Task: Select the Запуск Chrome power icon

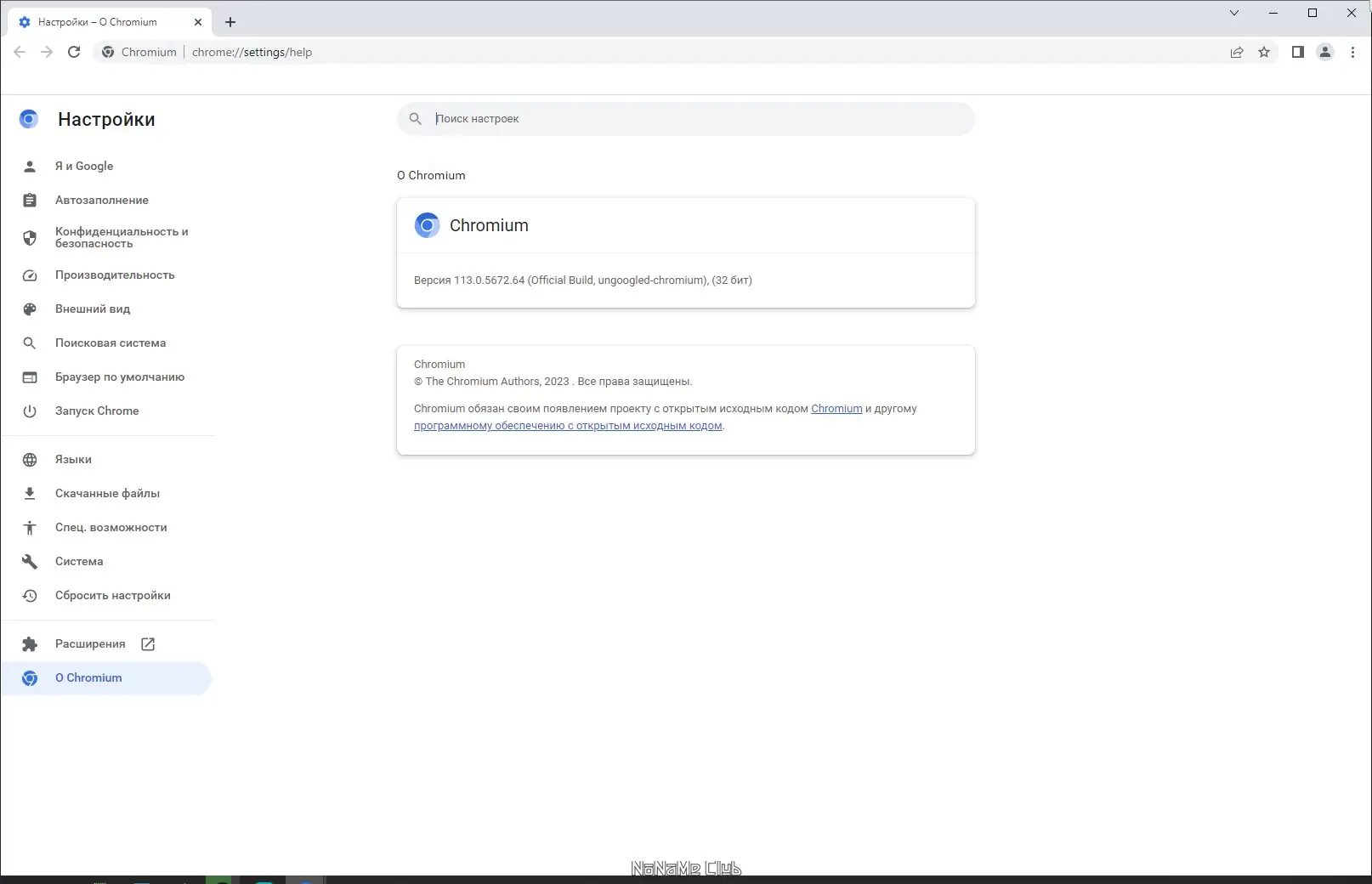Action: point(30,411)
